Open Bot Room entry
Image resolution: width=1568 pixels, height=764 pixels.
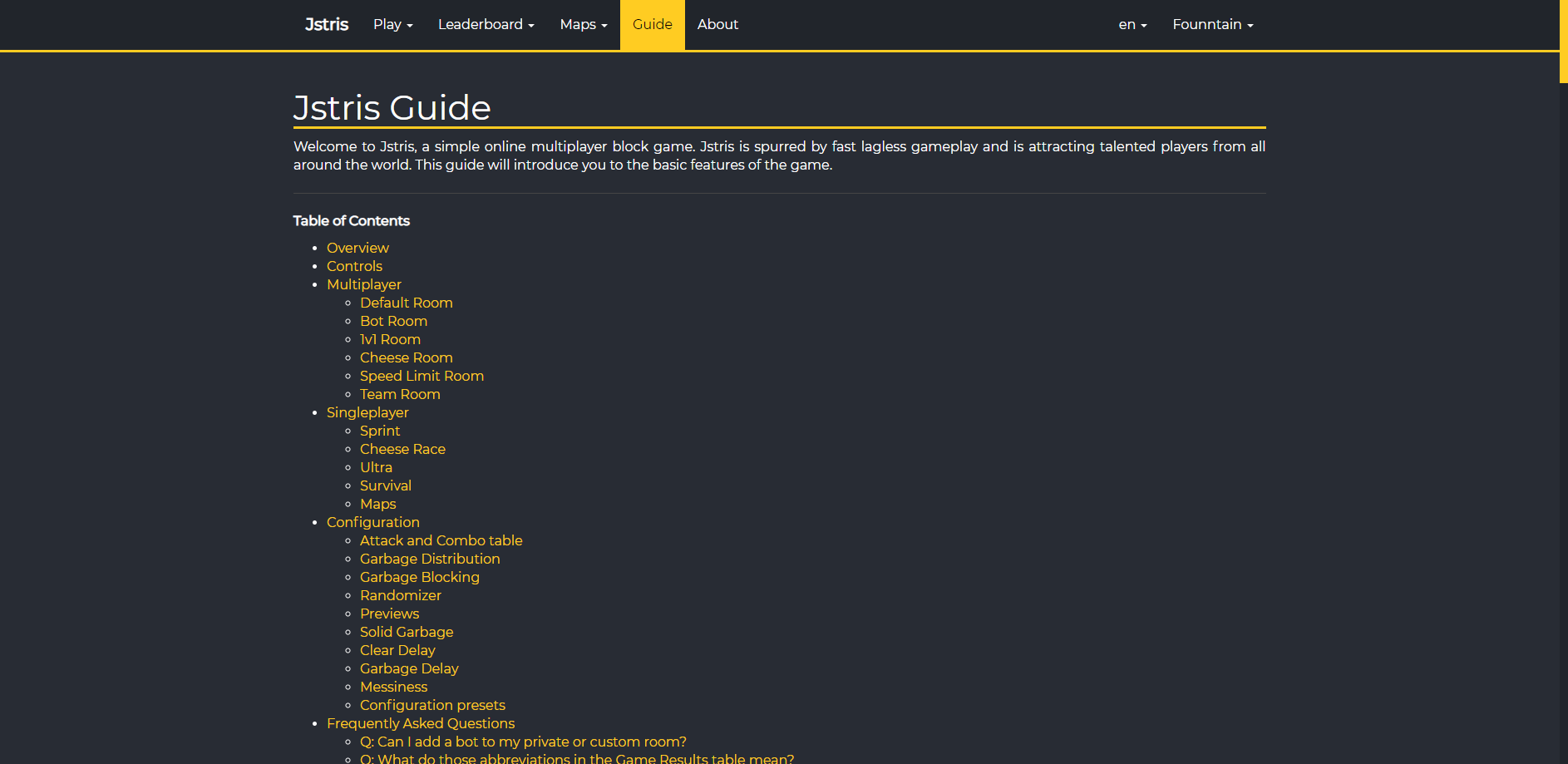point(393,321)
